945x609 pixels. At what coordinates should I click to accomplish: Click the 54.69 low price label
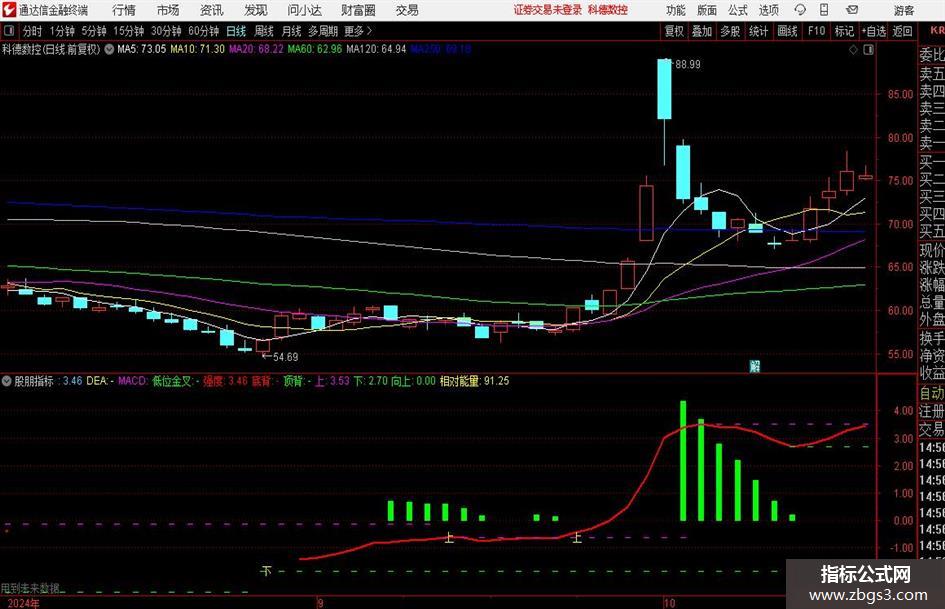point(286,357)
